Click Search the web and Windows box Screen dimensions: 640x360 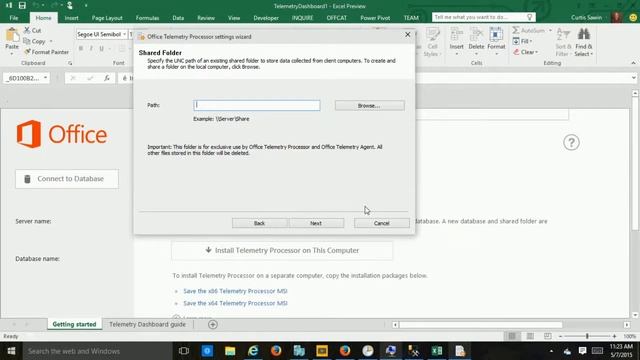[x=97, y=351]
